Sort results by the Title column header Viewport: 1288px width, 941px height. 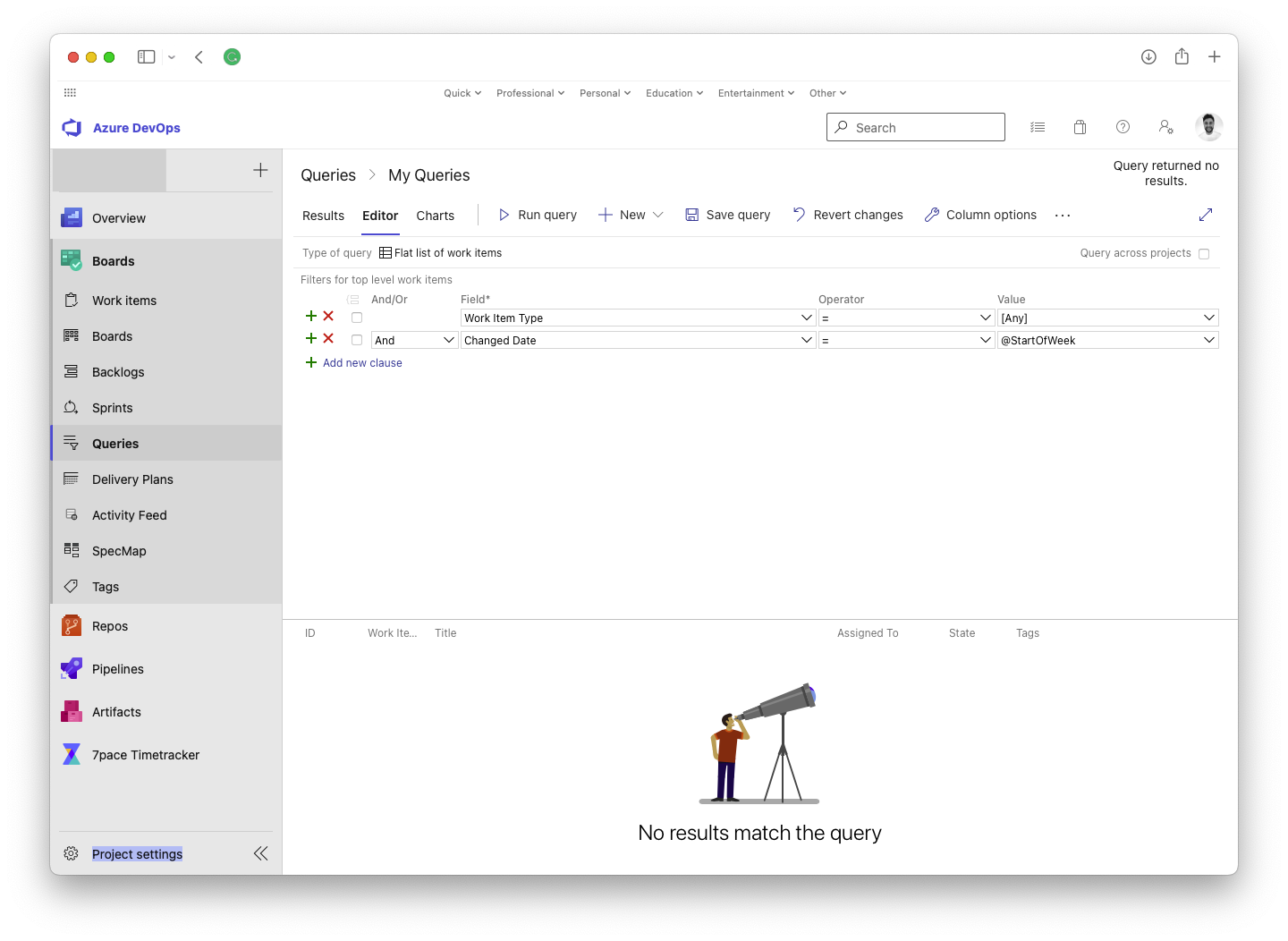coord(445,633)
